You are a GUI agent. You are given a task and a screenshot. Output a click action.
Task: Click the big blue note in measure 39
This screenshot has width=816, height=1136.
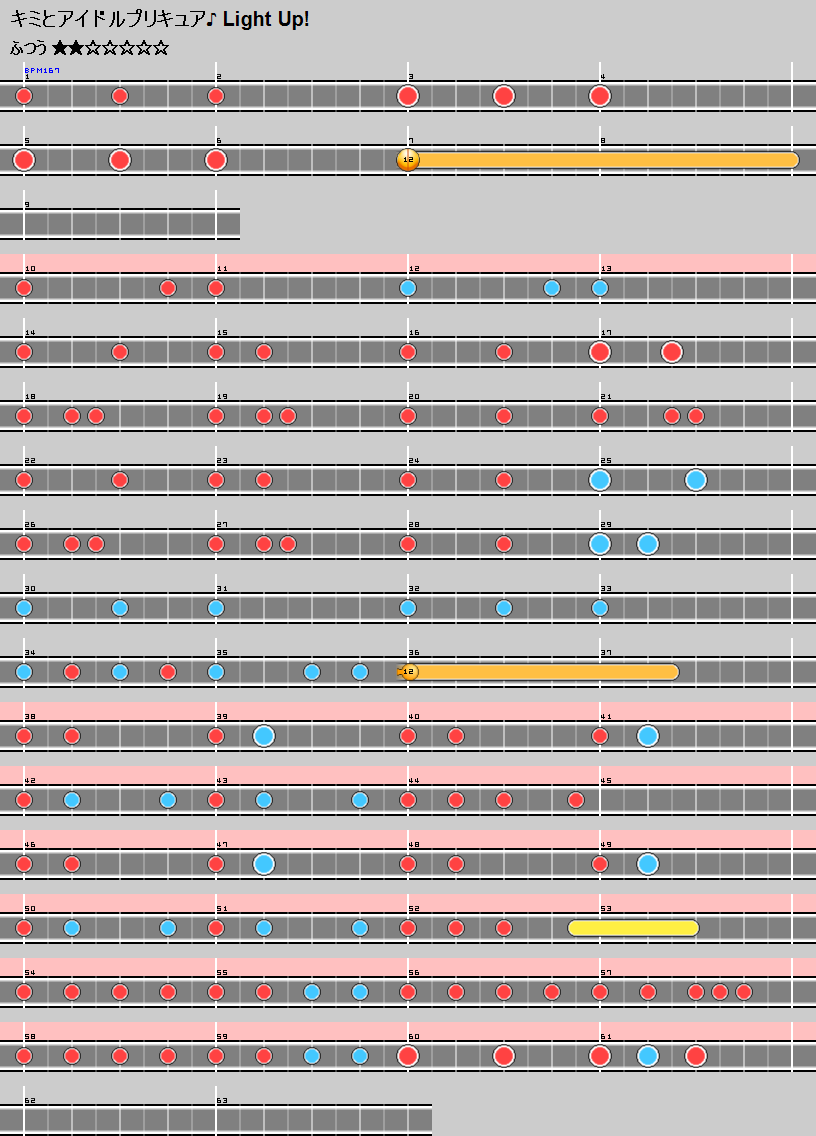[264, 736]
